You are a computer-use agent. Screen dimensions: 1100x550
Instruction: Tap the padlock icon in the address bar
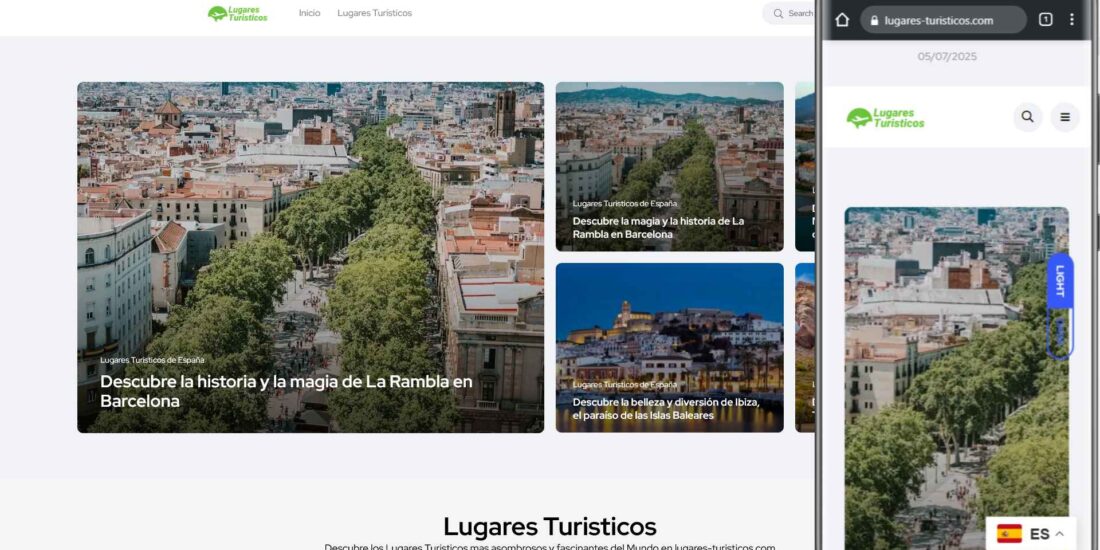874,20
